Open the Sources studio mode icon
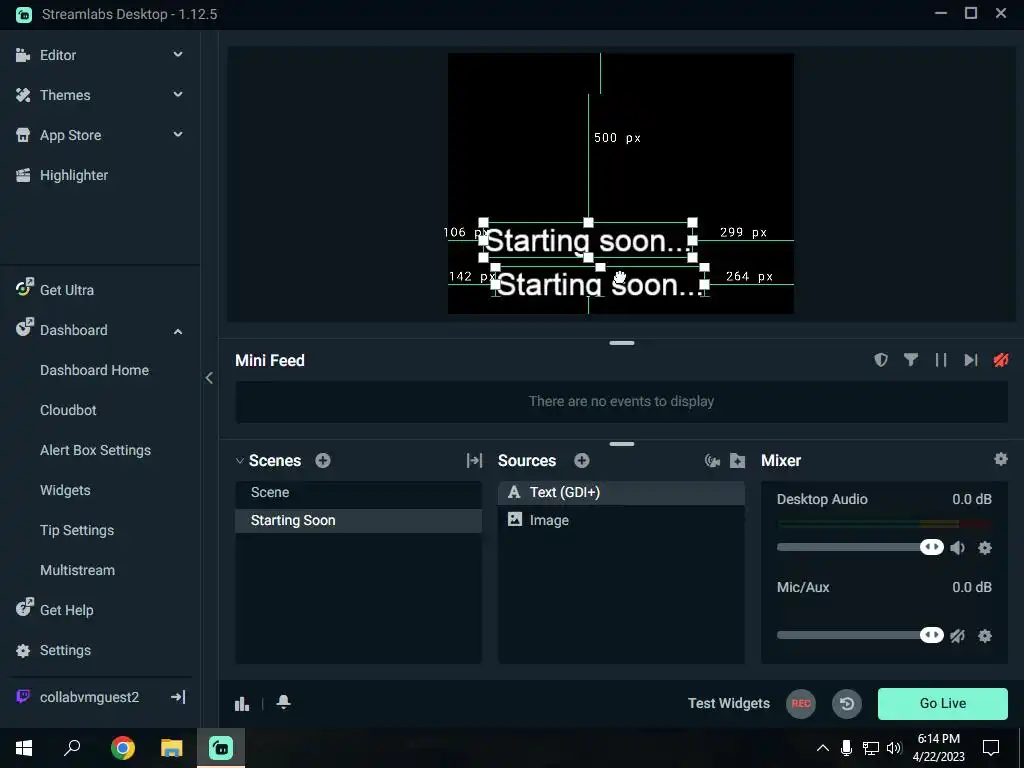 (x=712, y=461)
